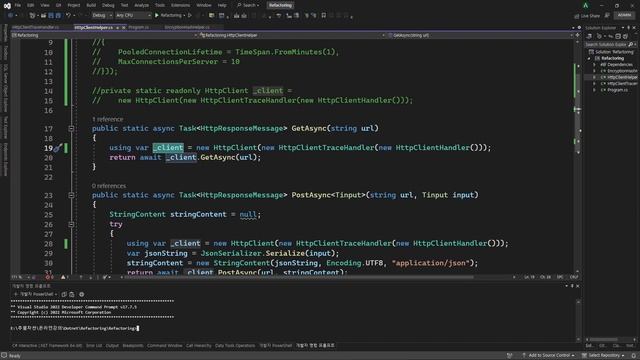The width and height of the screenshot is (640, 360).
Task: Click the Search box in title bar
Action: tap(248, 5)
